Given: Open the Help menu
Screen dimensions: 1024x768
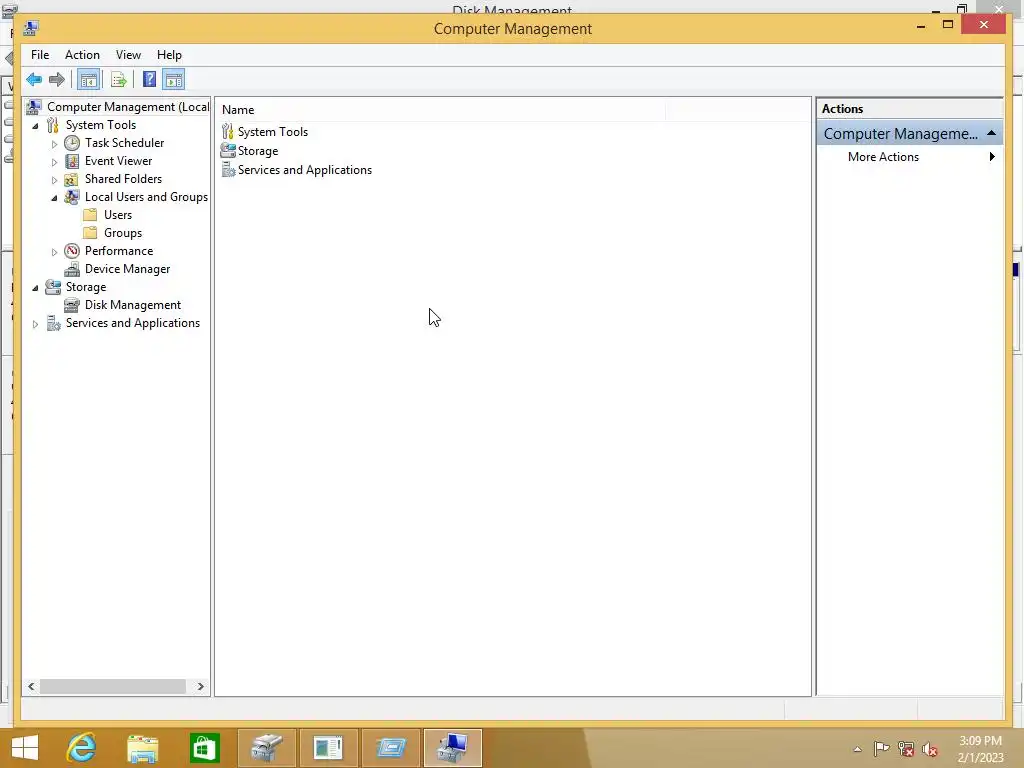Looking at the screenshot, I should coord(169,55).
